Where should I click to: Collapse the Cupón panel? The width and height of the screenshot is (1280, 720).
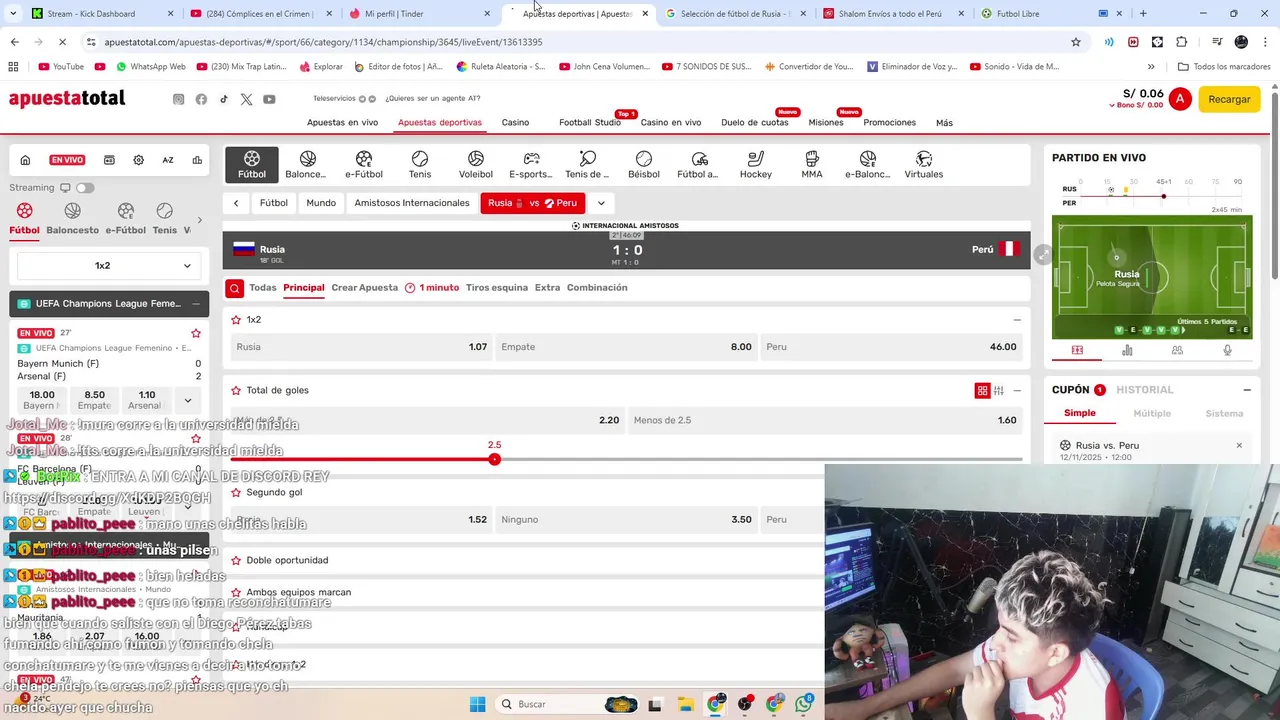(x=1247, y=390)
